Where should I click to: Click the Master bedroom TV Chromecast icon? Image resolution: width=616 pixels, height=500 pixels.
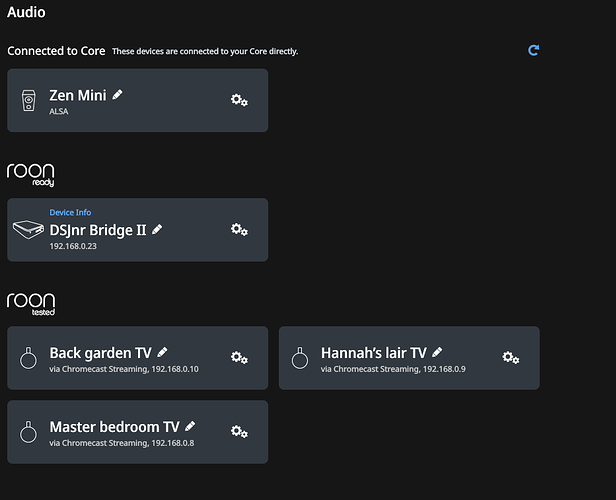click(28, 432)
